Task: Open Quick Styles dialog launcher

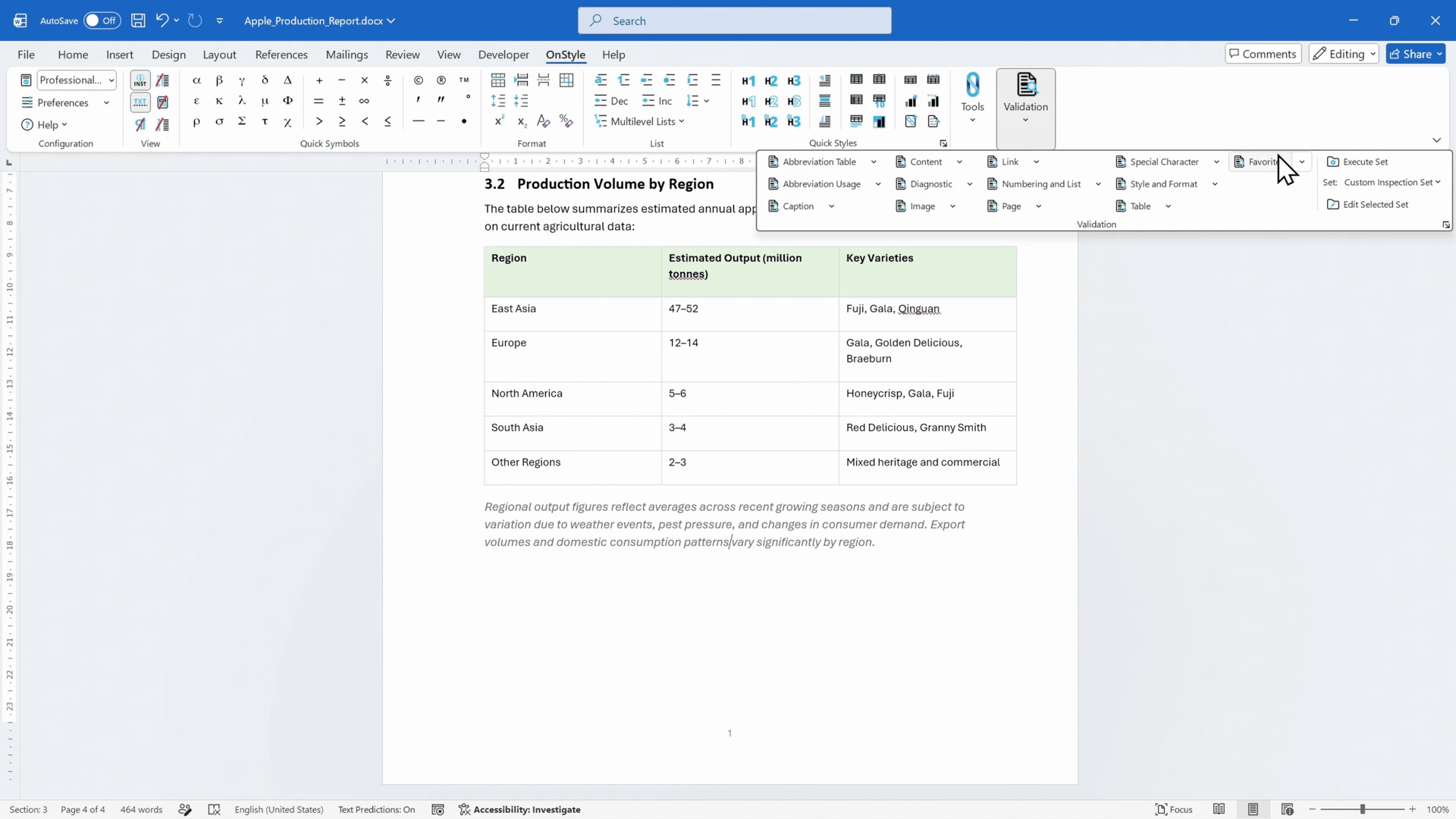Action: pos(943,143)
